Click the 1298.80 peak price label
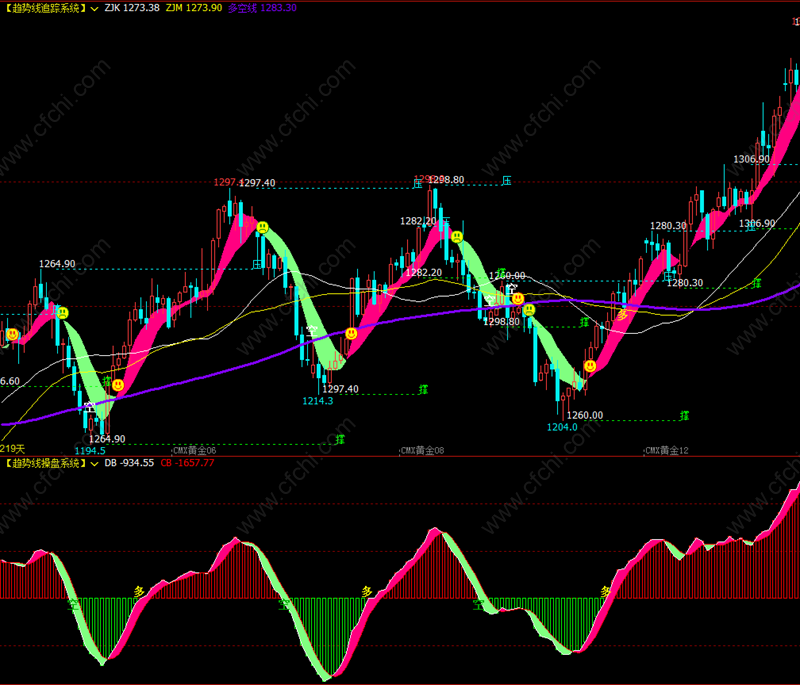 point(446,180)
